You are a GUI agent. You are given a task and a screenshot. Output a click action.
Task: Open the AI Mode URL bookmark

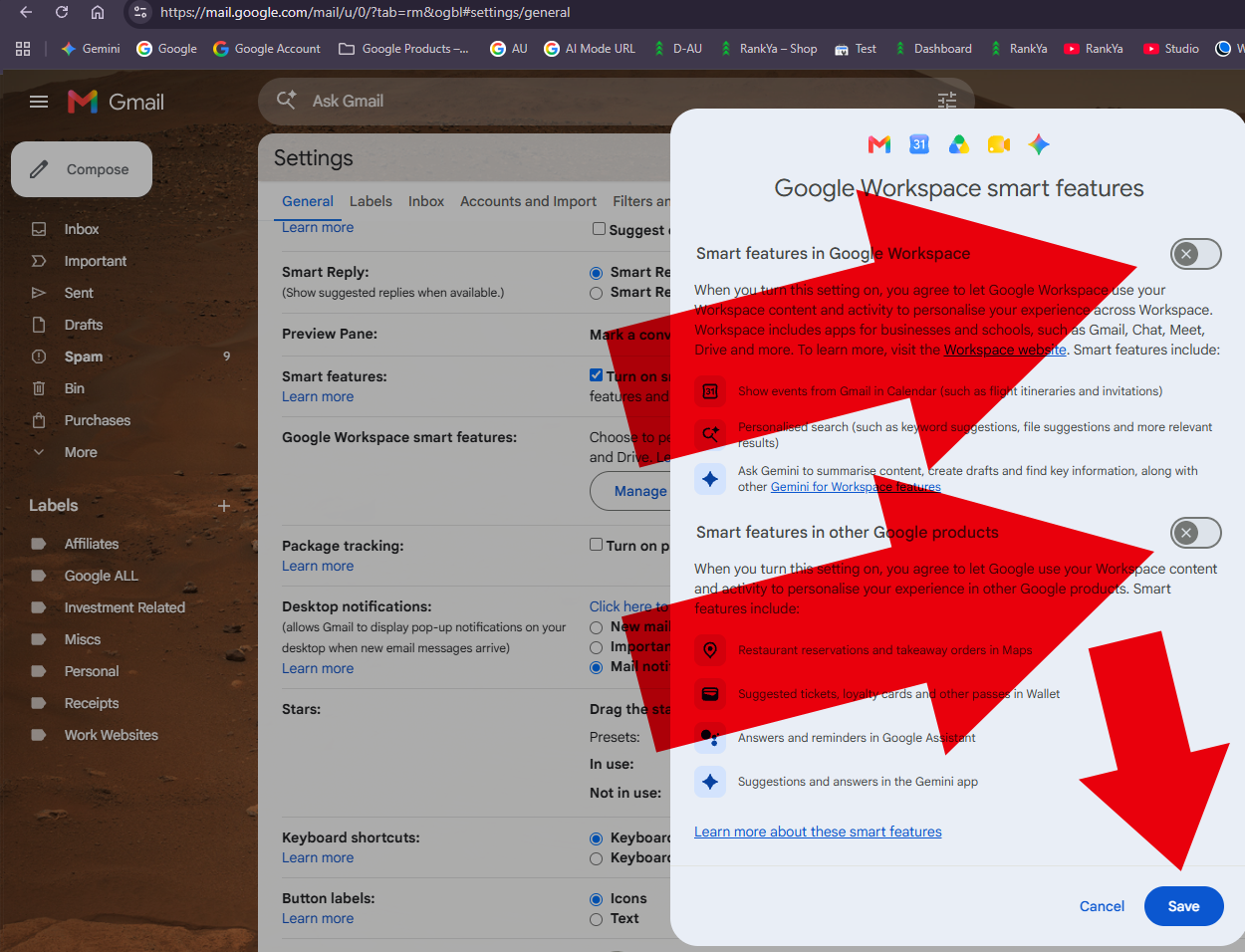590,48
